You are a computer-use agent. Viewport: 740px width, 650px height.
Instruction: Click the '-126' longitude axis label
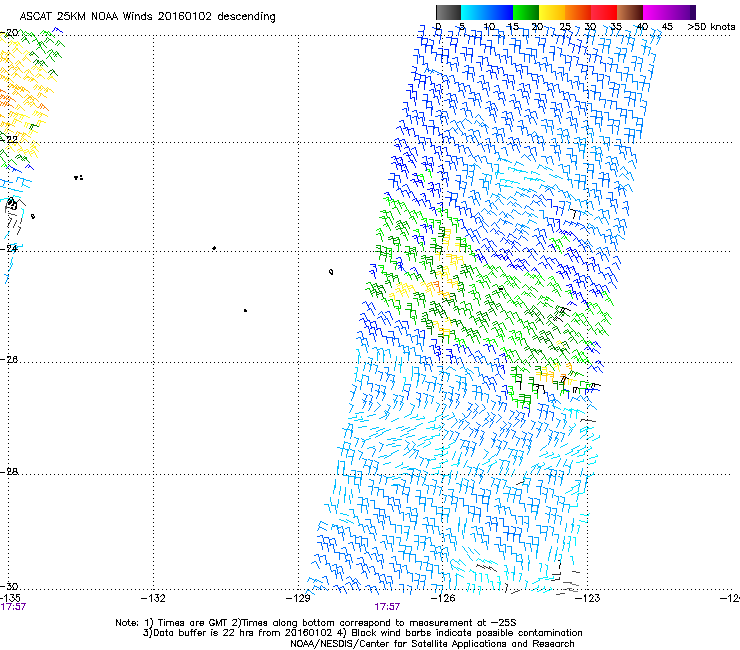click(x=443, y=598)
